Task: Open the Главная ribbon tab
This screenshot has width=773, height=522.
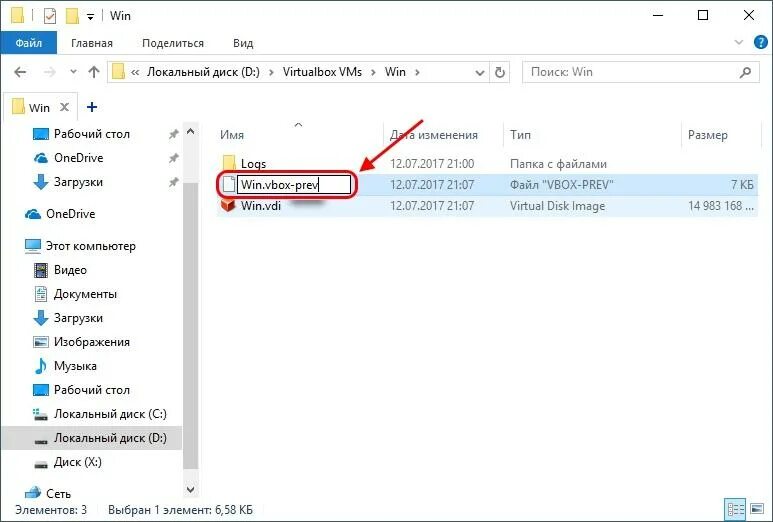Action: tap(92, 43)
